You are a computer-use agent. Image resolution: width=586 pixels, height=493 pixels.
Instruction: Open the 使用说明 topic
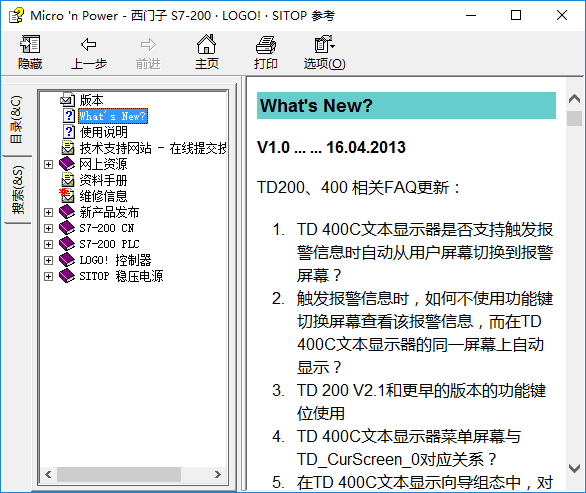(x=104, y=132)
